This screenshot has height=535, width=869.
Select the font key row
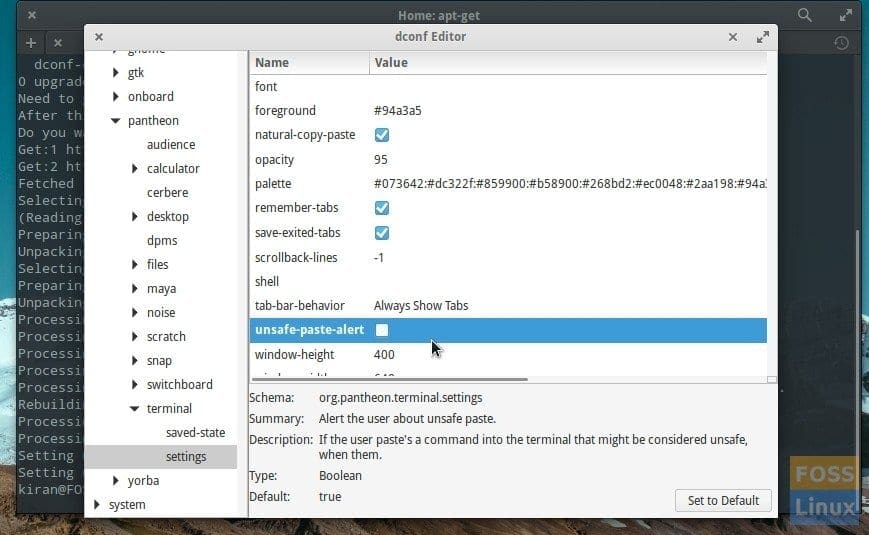point(508,86)
